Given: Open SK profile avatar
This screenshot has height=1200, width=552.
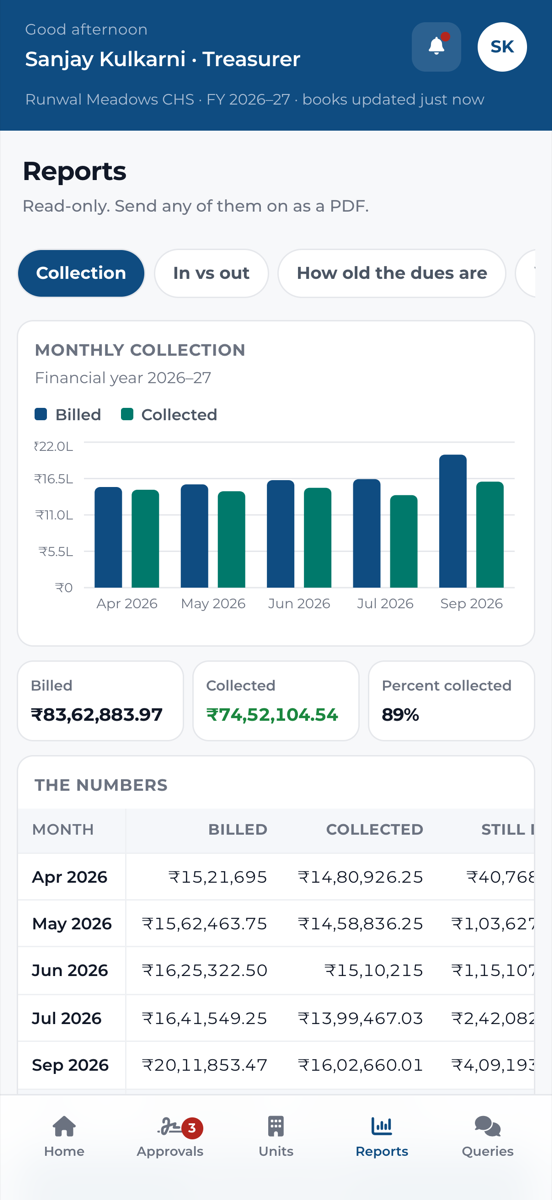Looking at the screenshot, I should [502, 46].
